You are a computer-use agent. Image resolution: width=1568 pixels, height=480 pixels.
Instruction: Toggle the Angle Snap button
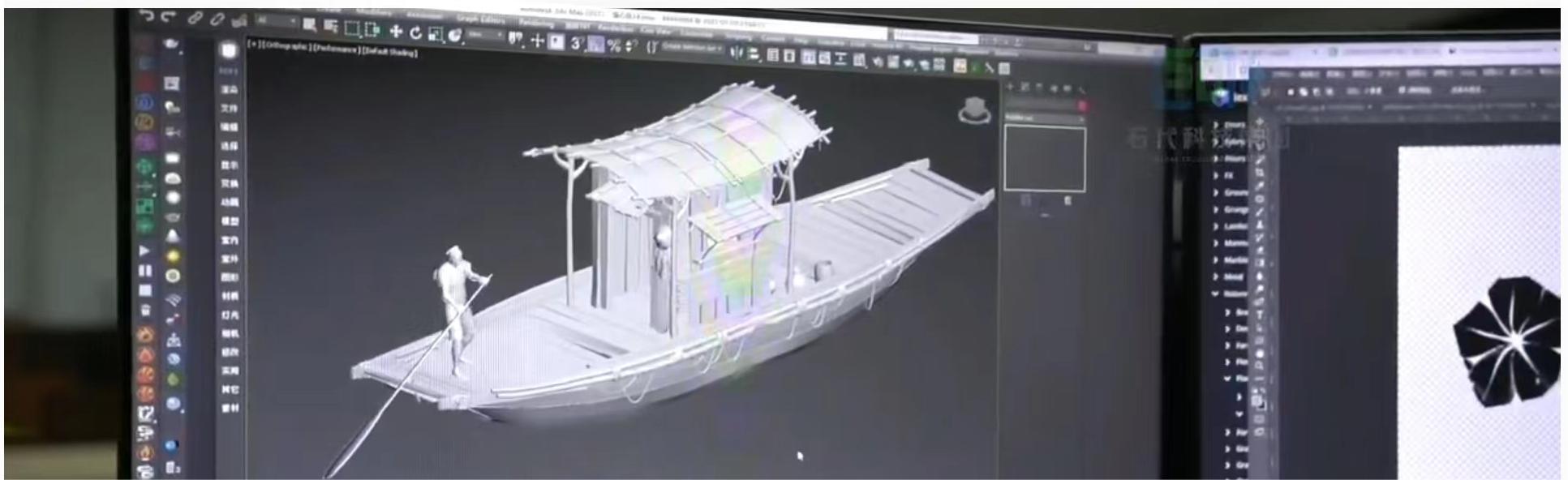coord(595,45)
